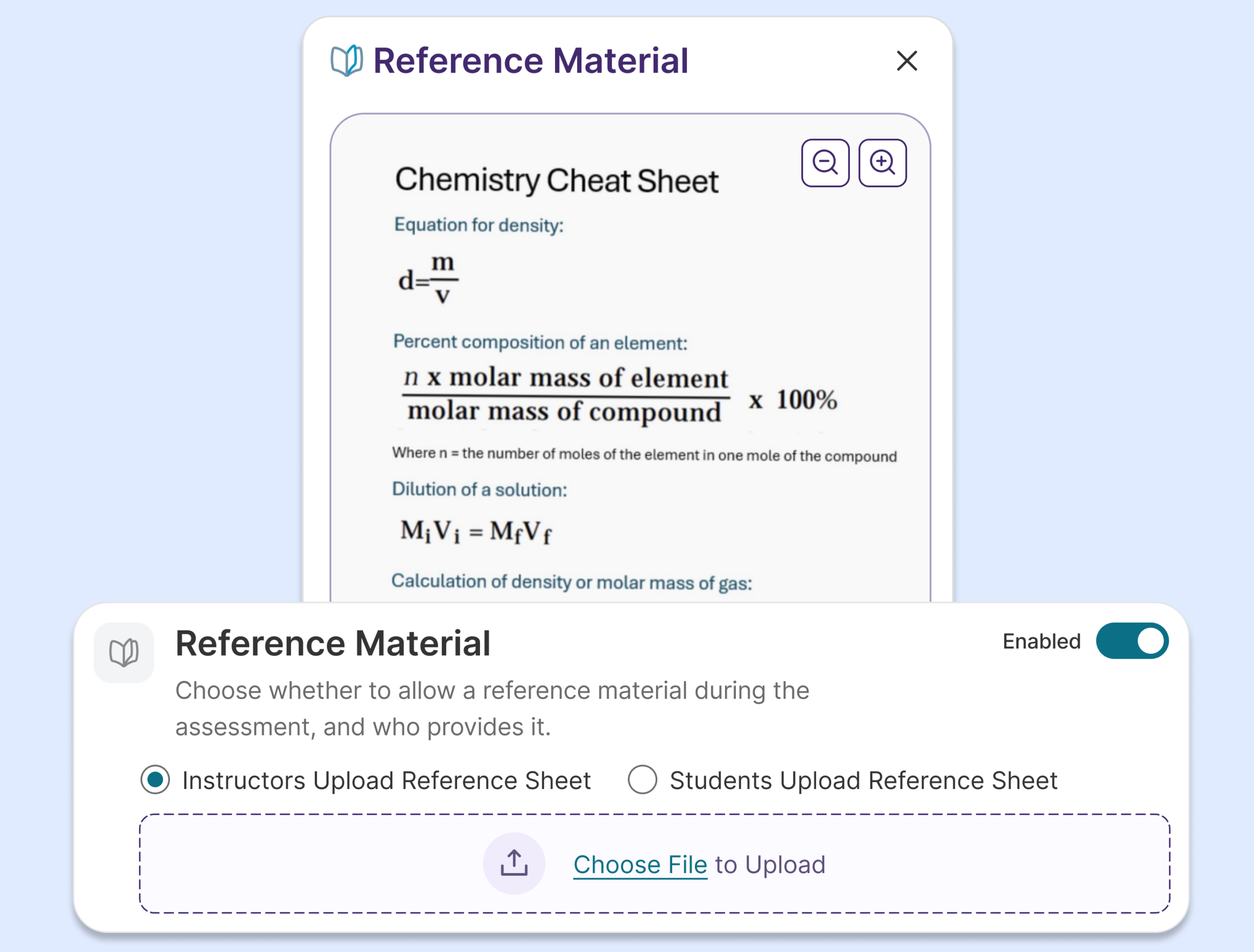Click the 'Where n = the number of moles' note
This screenshot has height=952, width=1254.
pyautogui.click(x=644, y=454)
